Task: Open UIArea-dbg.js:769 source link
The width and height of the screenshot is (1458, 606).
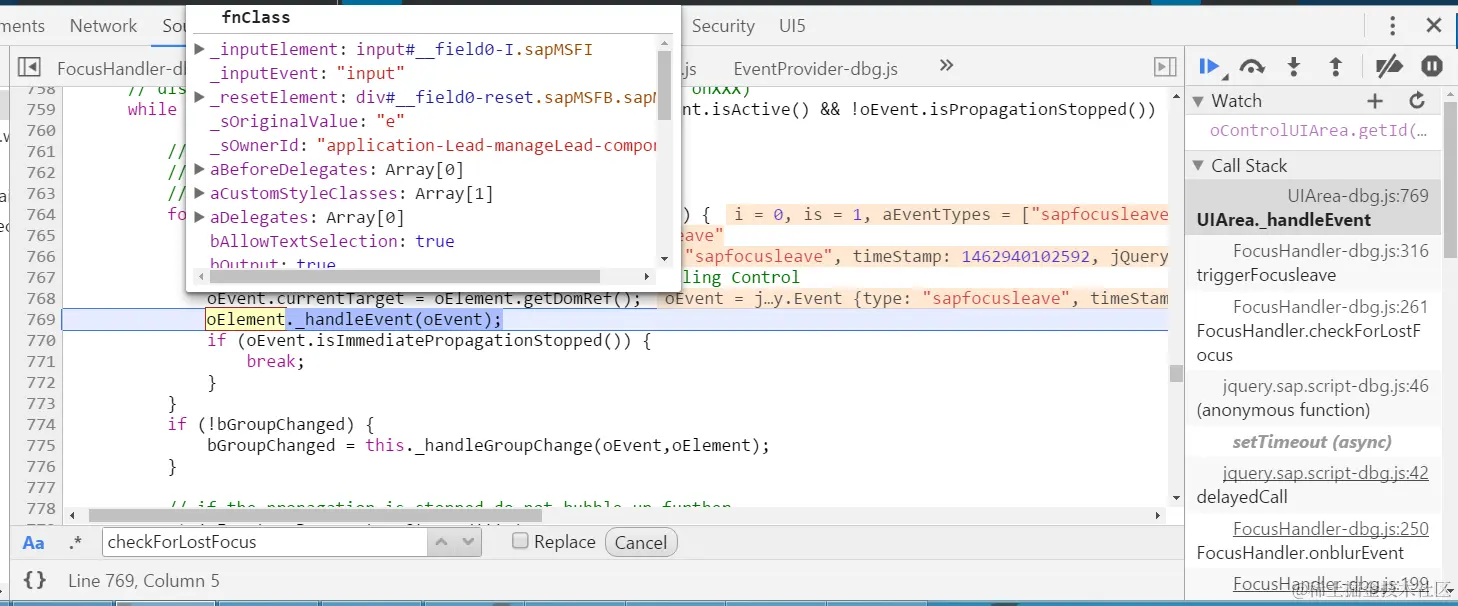Action: pyautogui.click(x=1358, y=196)
